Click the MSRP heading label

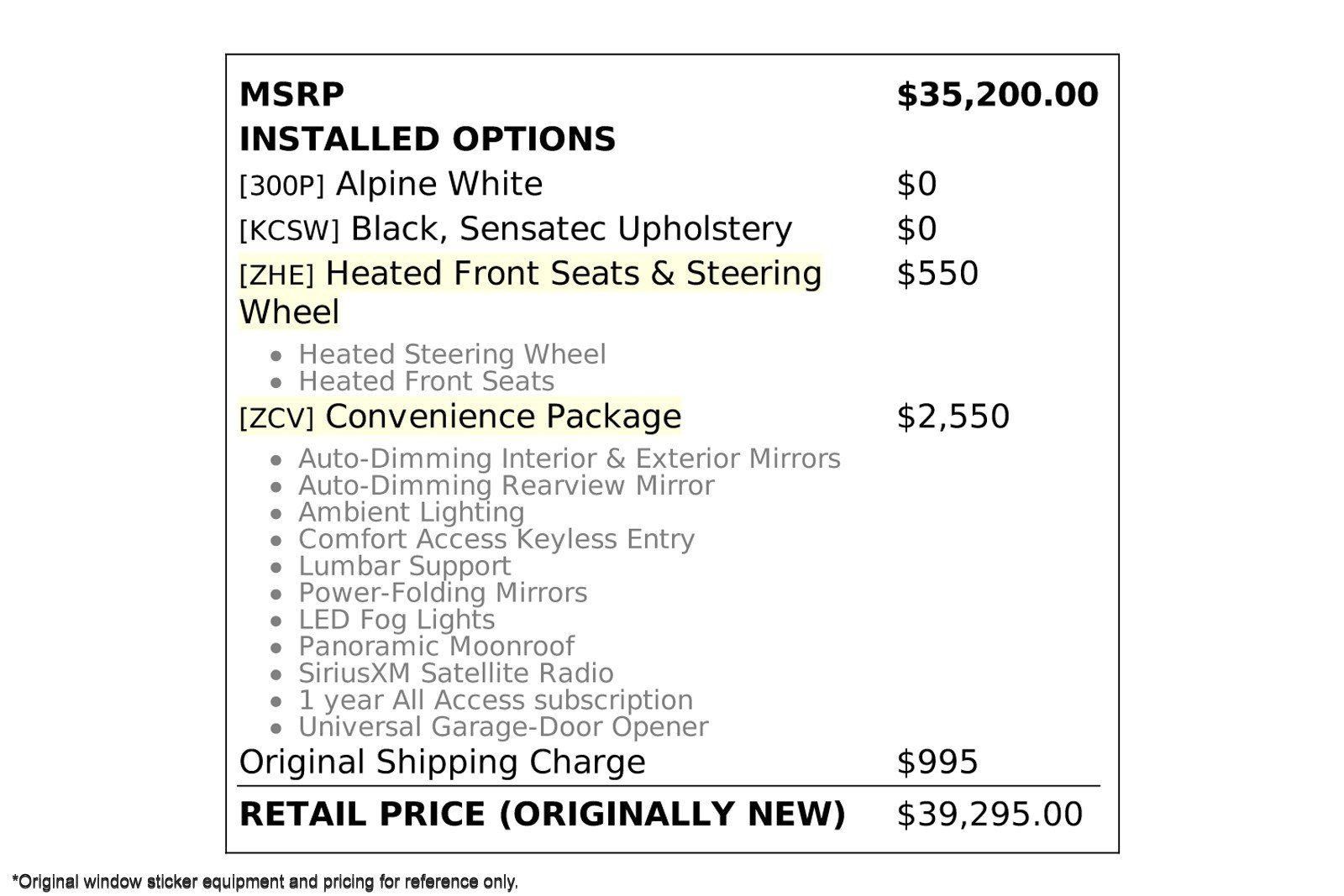291,94
